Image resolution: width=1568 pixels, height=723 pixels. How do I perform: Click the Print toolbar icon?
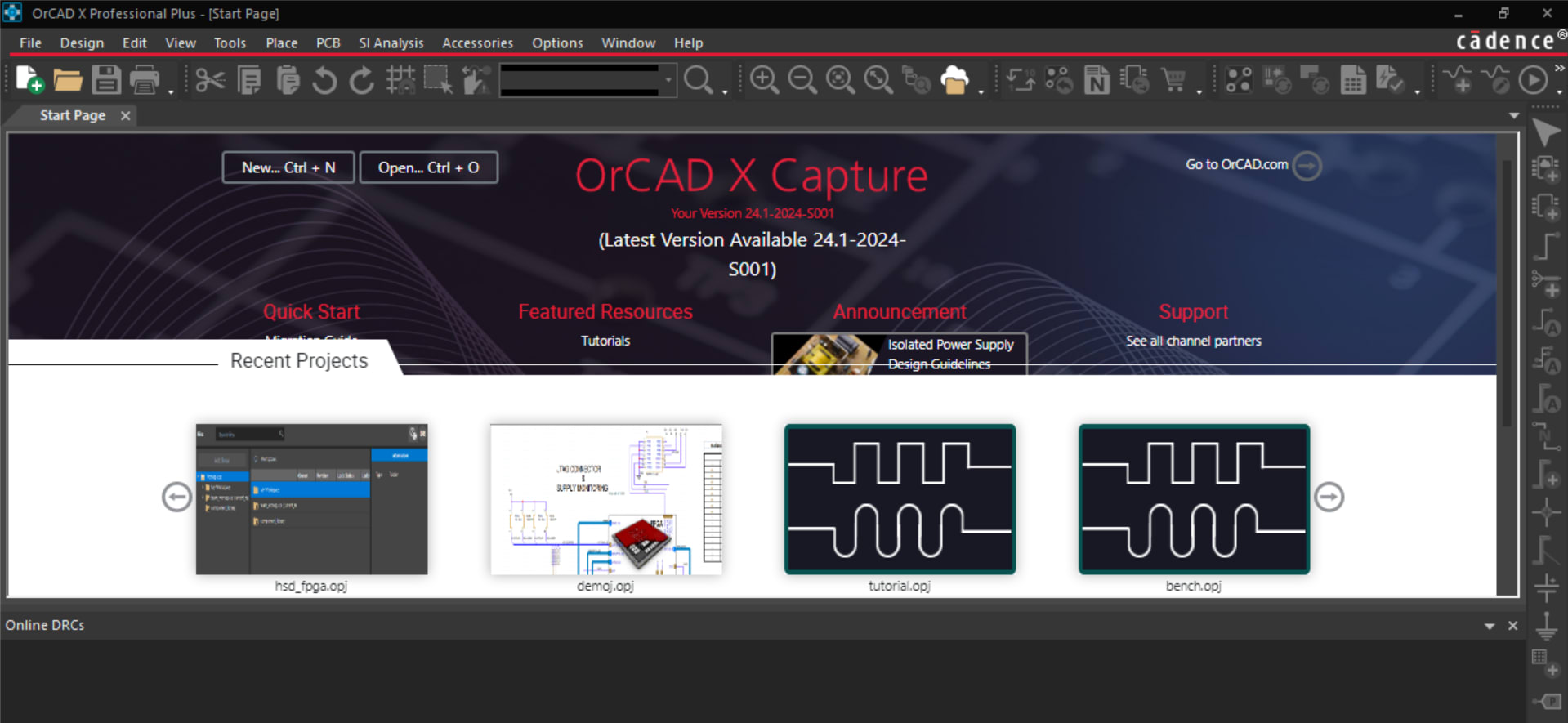coord(145,79)
